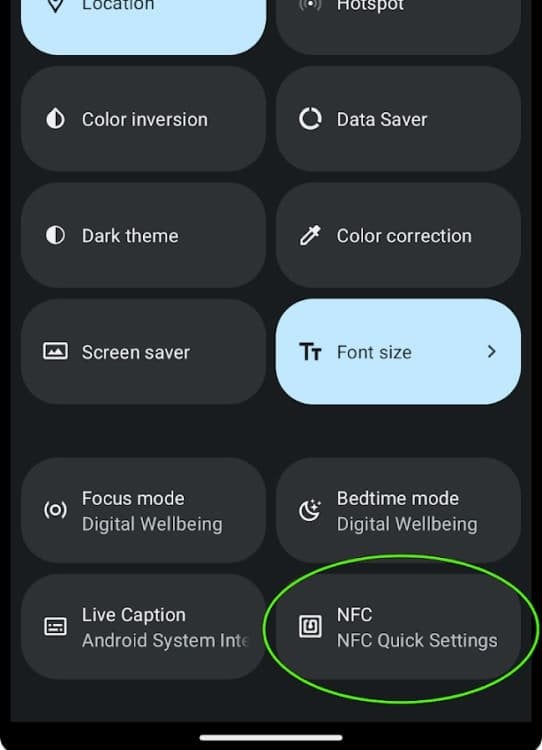This screenshot has width=542, height=750.
Task: Tap the Data Saver circle icon
Action: point(310,119)
